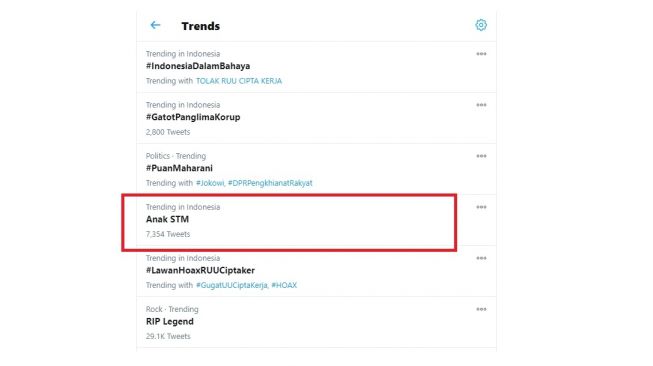Click the #HOAX related hashtag

284,285
